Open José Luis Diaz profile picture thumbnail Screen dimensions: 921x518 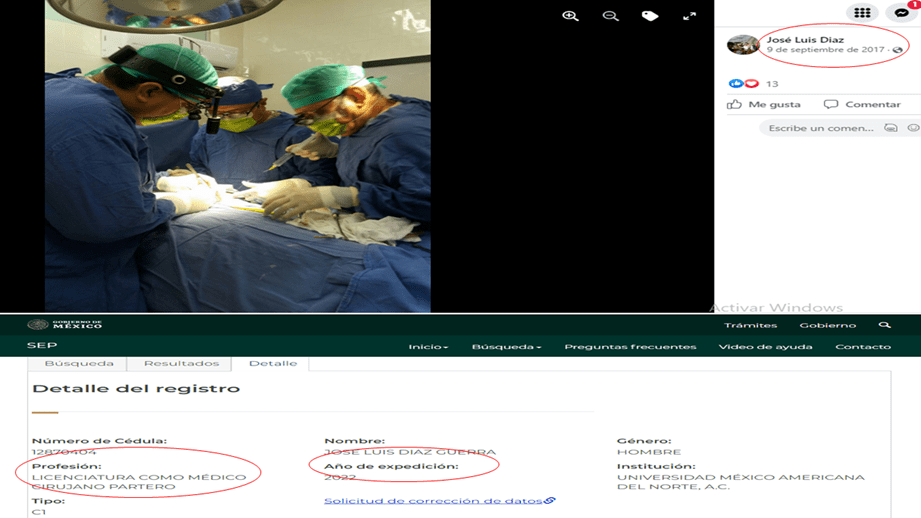742,45
